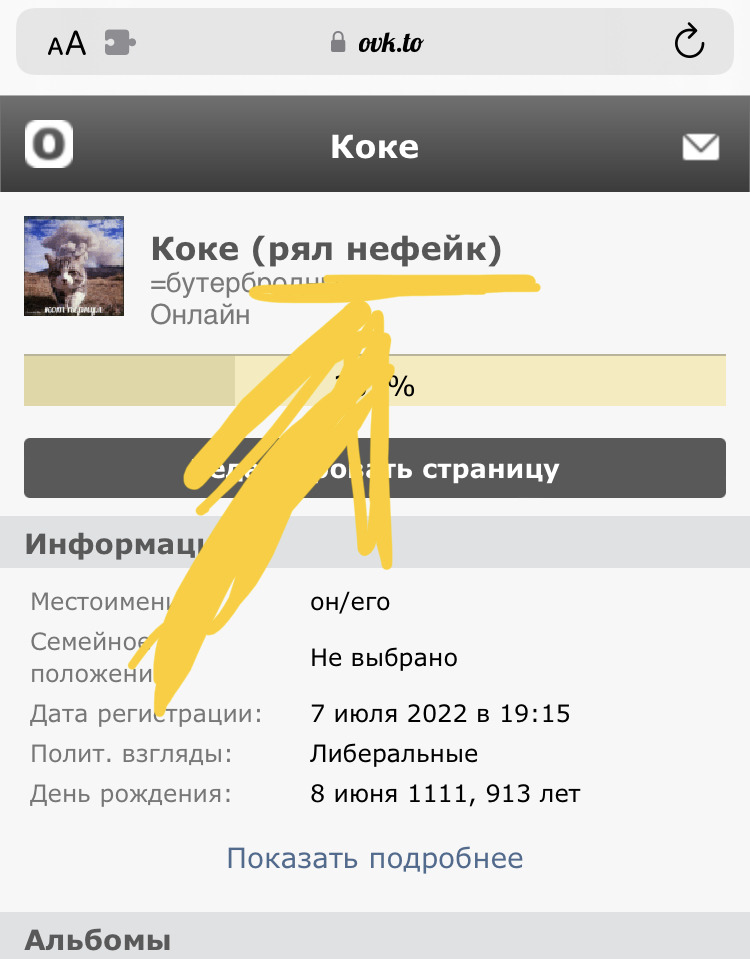Tap the он/его pronouns value
Viewport: 750px width, 959px height.
pyautogui.click(x=350, y=602)
